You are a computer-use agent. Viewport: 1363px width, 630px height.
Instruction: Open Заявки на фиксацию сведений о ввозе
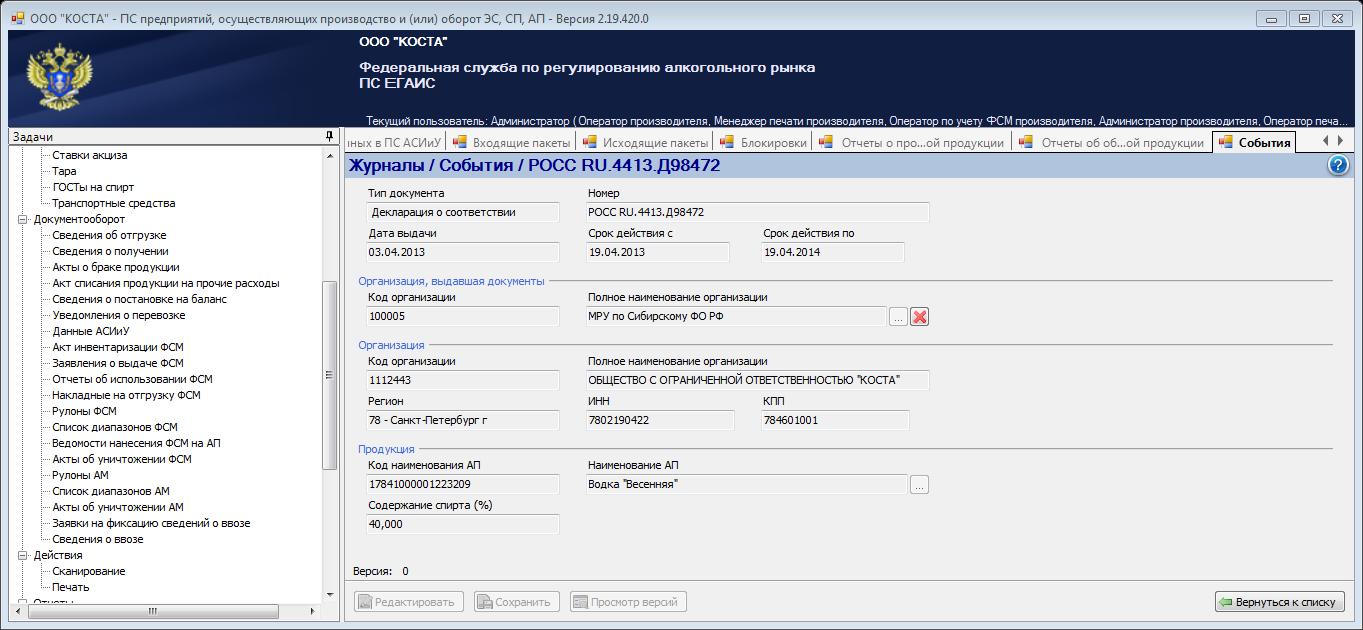click(151, 523)
